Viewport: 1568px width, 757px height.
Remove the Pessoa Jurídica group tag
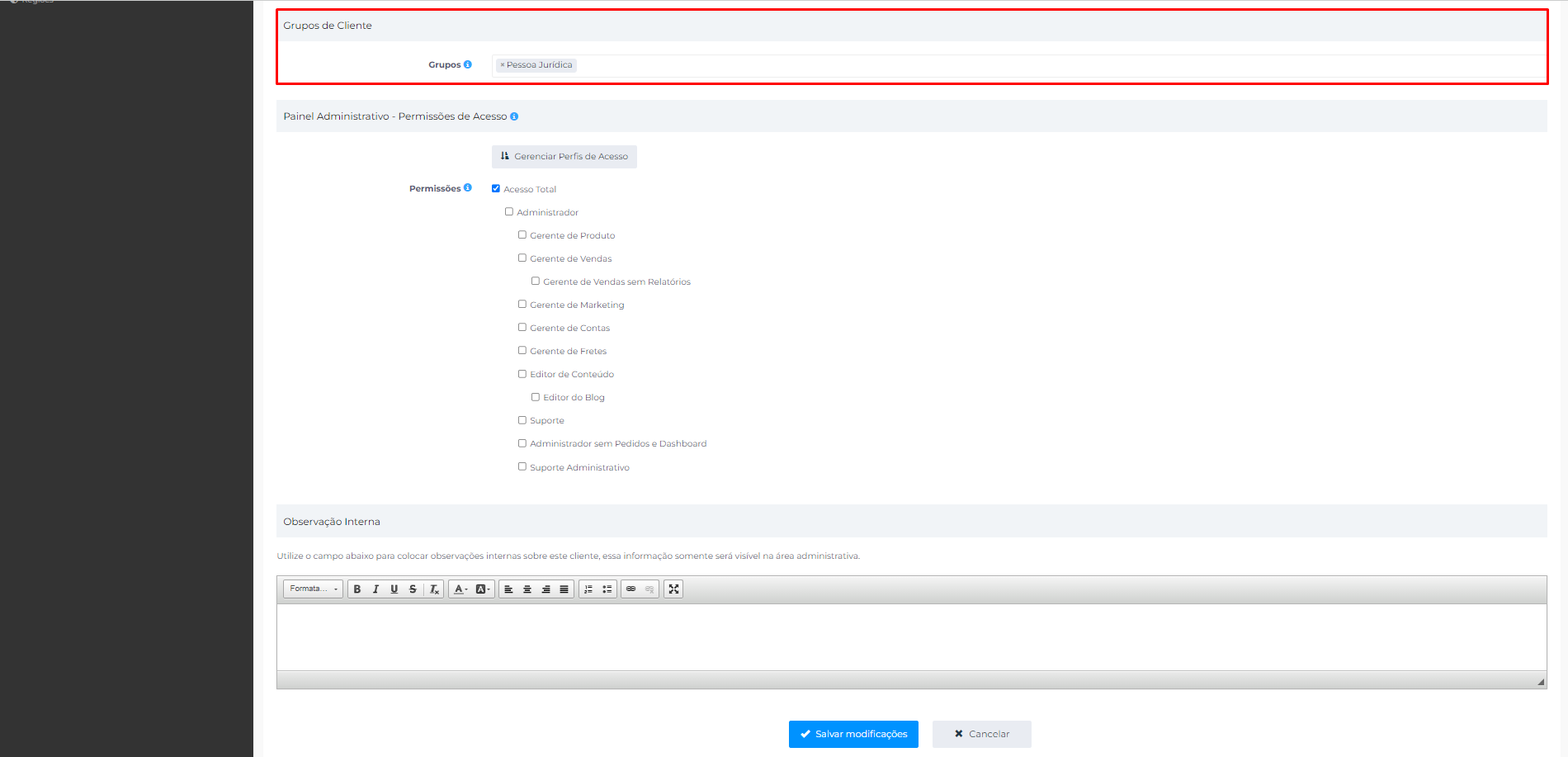502,65
